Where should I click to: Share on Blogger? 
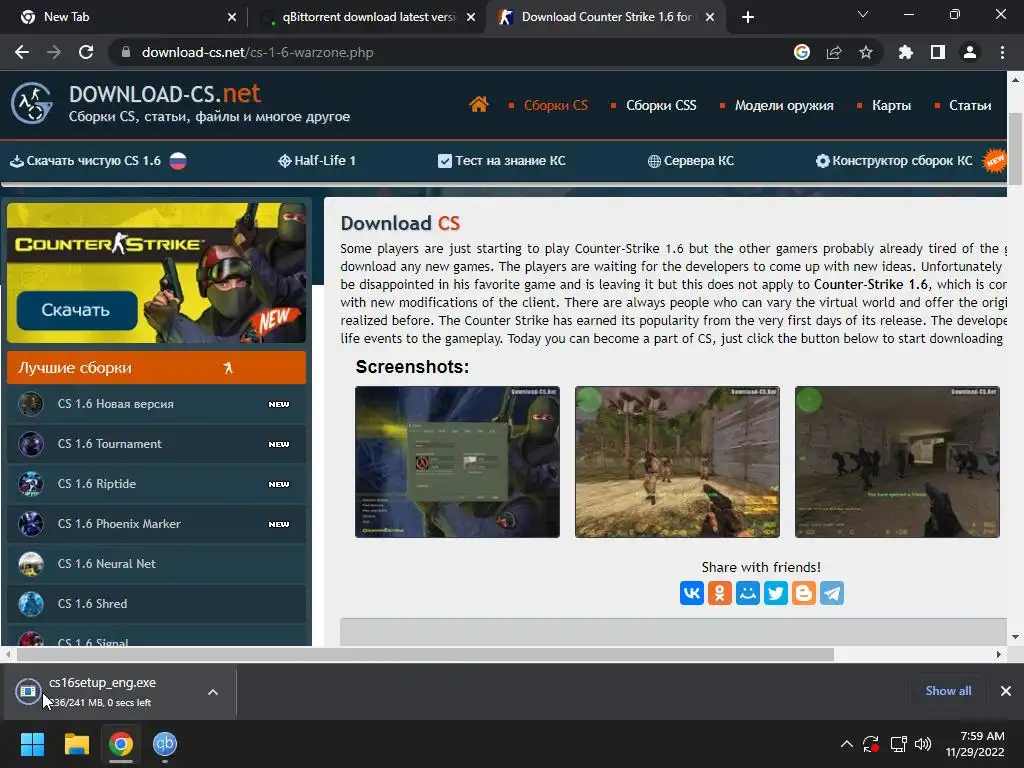point(804,593)
